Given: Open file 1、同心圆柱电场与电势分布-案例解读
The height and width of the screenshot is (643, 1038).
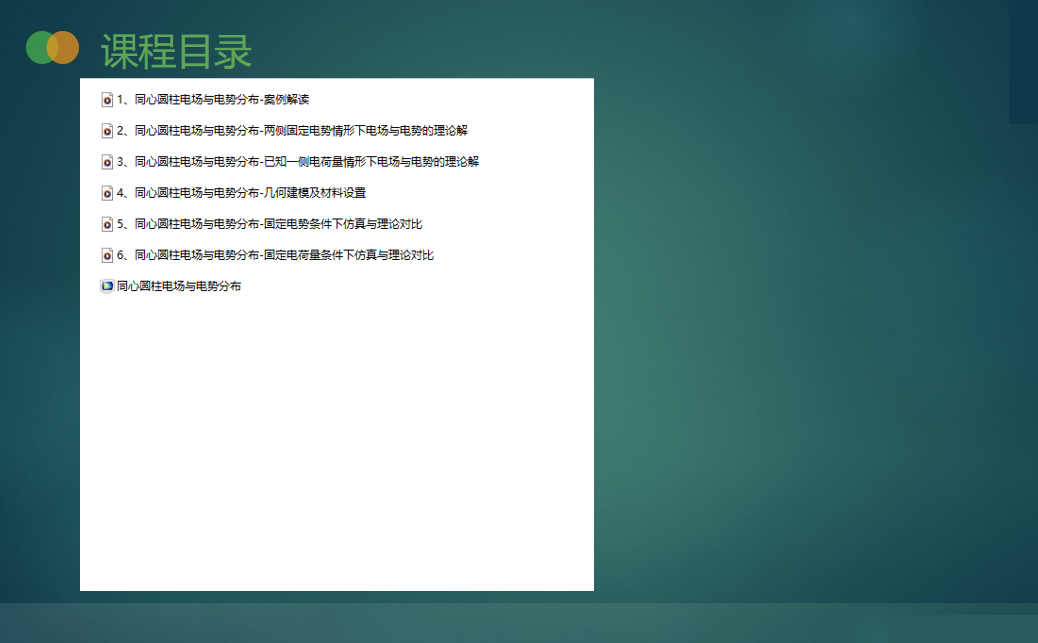Looking at the screenshot, I should (x=213, y=99).
